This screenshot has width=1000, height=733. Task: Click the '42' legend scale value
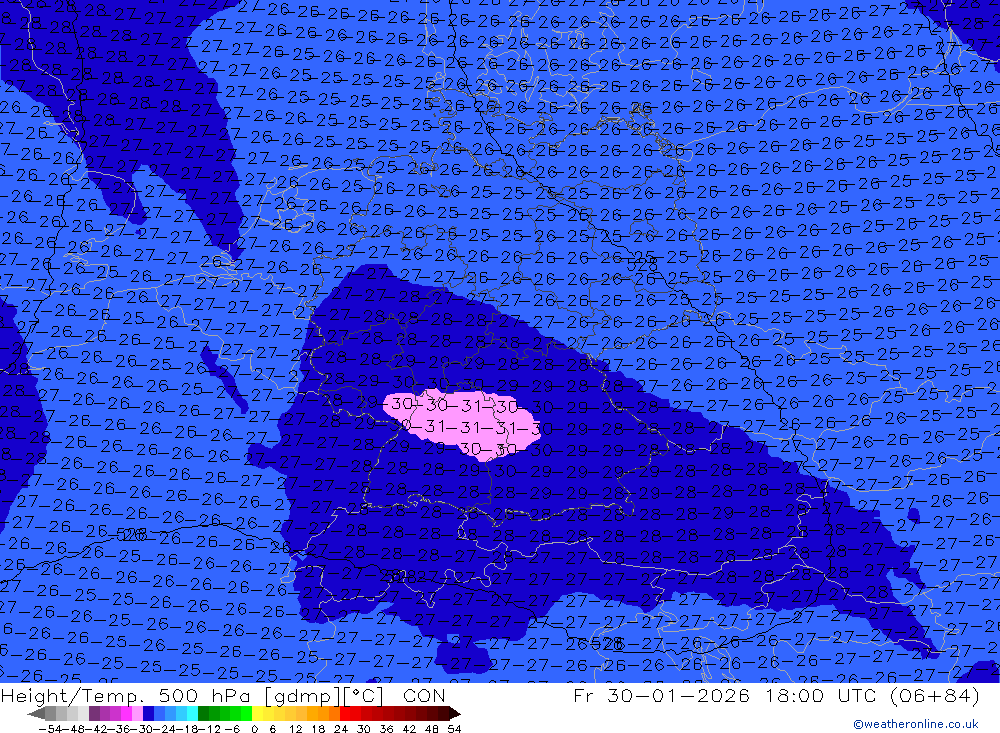[x=409, y=729]
